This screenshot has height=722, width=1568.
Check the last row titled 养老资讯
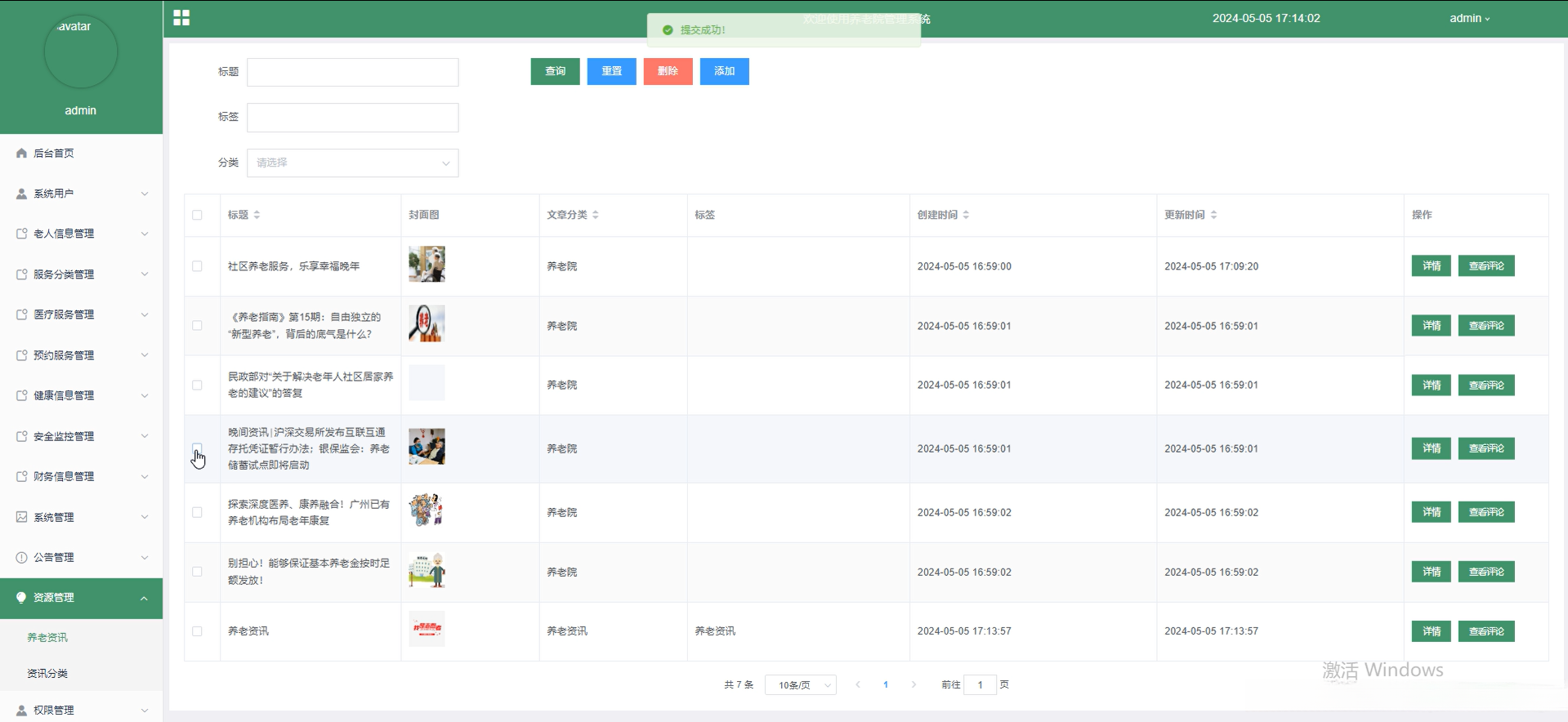197,631
